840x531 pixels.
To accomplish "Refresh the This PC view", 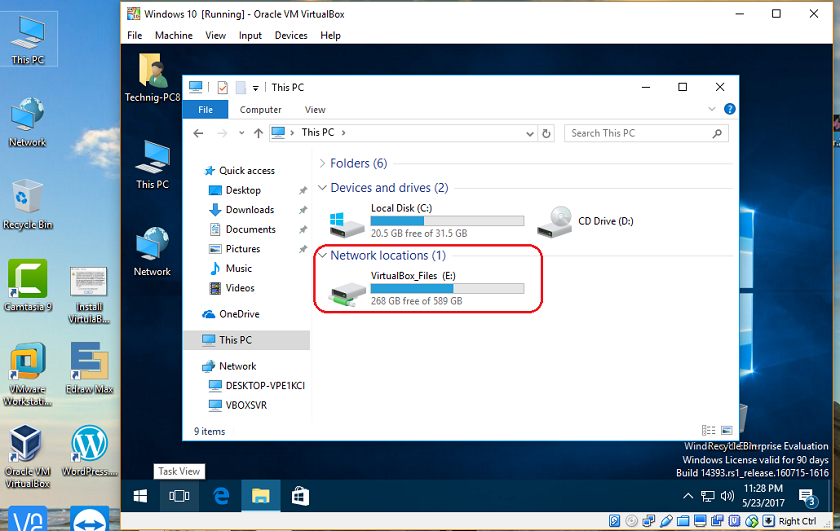I will [x=546, y=133].
